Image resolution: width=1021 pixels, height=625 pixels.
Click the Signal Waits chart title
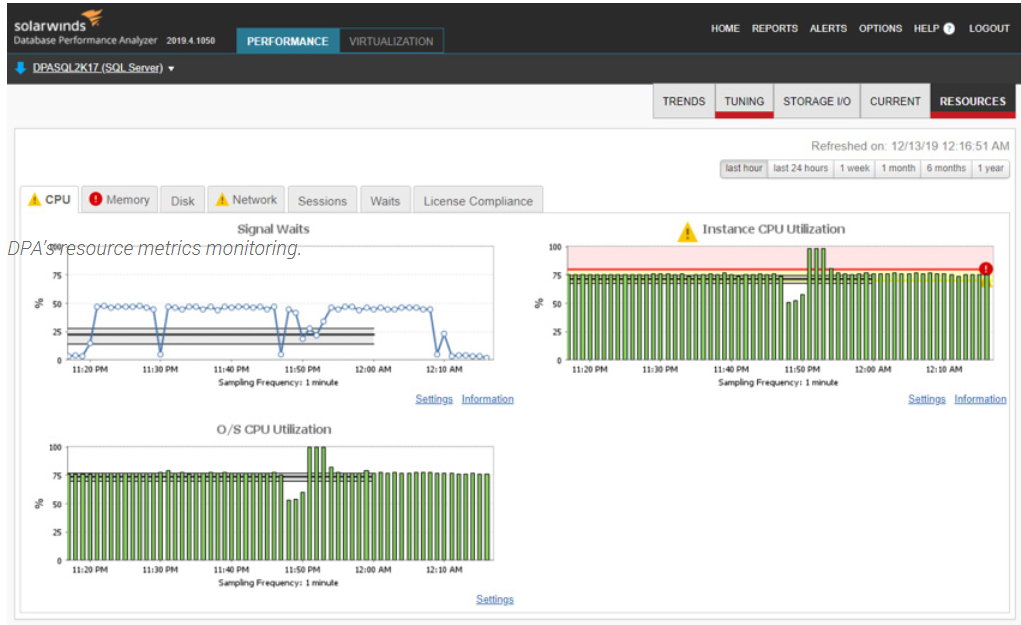tap(273, 229)
